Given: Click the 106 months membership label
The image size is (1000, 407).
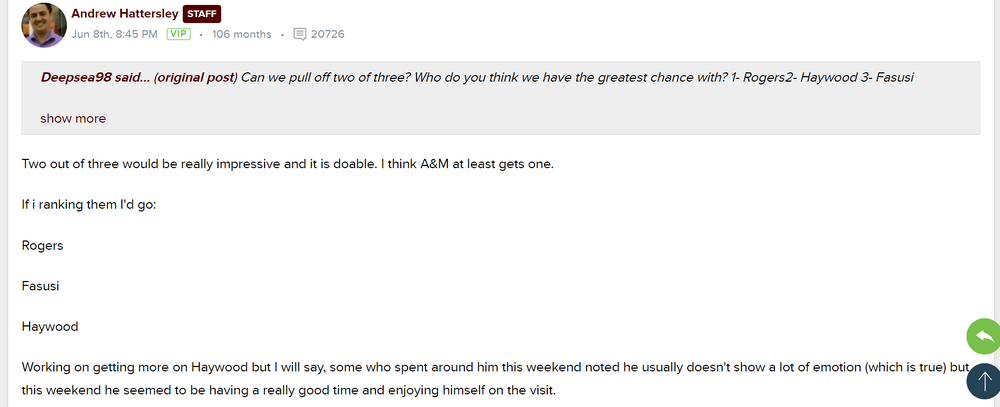Looking at the screenshot, I should coord(241,34).
